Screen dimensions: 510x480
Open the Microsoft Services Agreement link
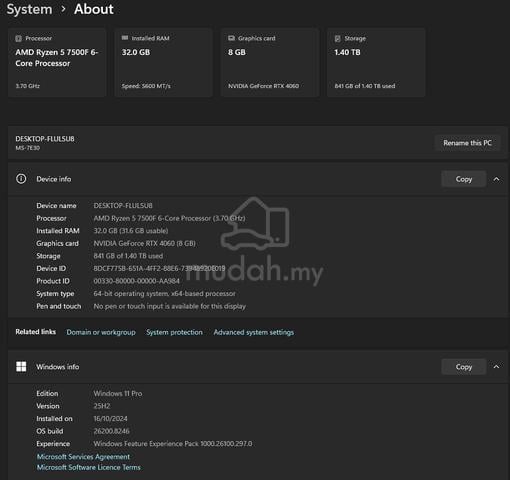[83, 456]
